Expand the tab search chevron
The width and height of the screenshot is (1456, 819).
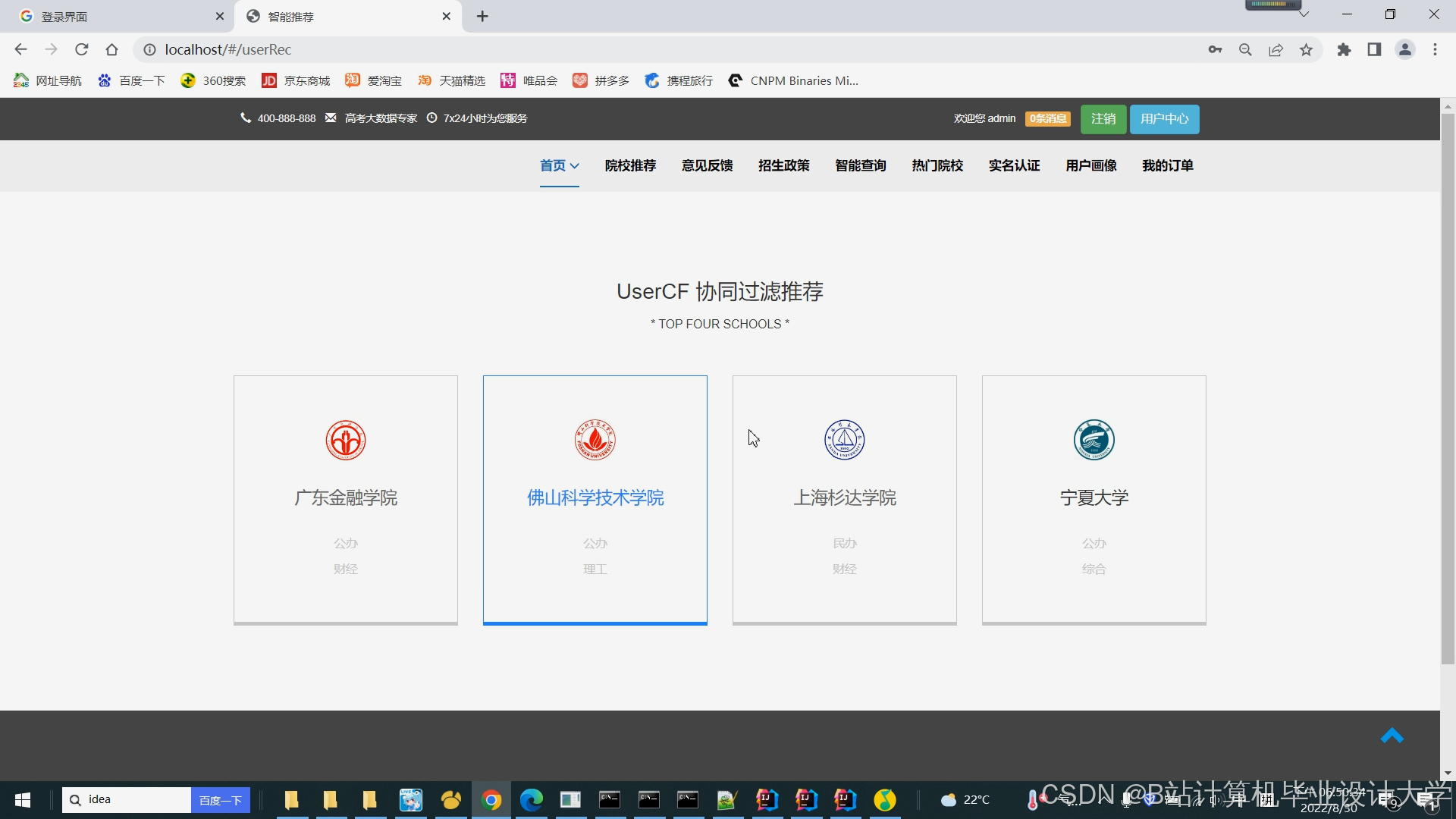tap(1304, 14)
